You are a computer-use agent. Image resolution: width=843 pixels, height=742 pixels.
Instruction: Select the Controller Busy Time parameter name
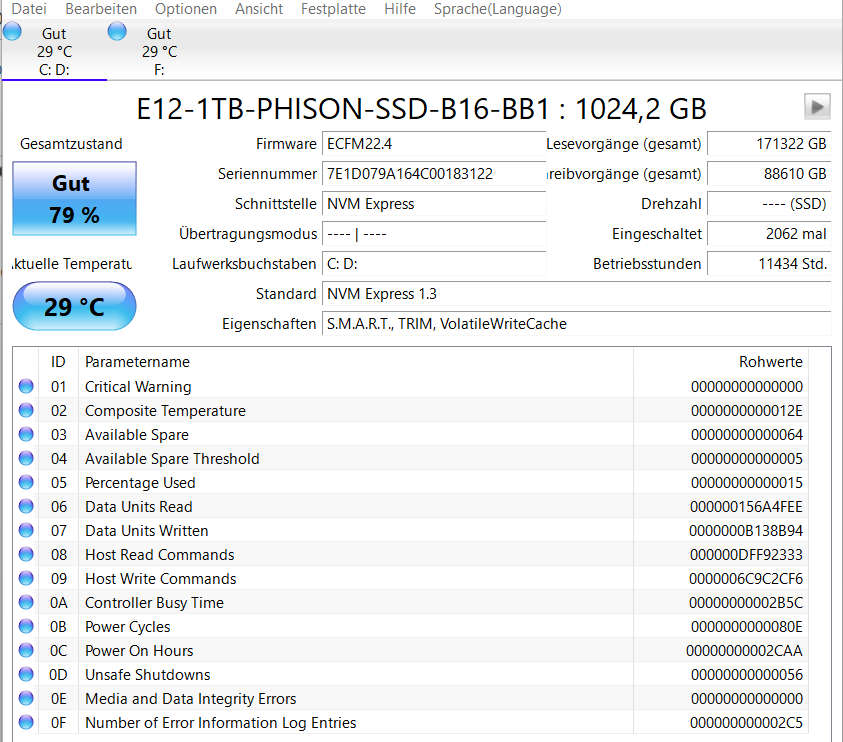[154, 603]
